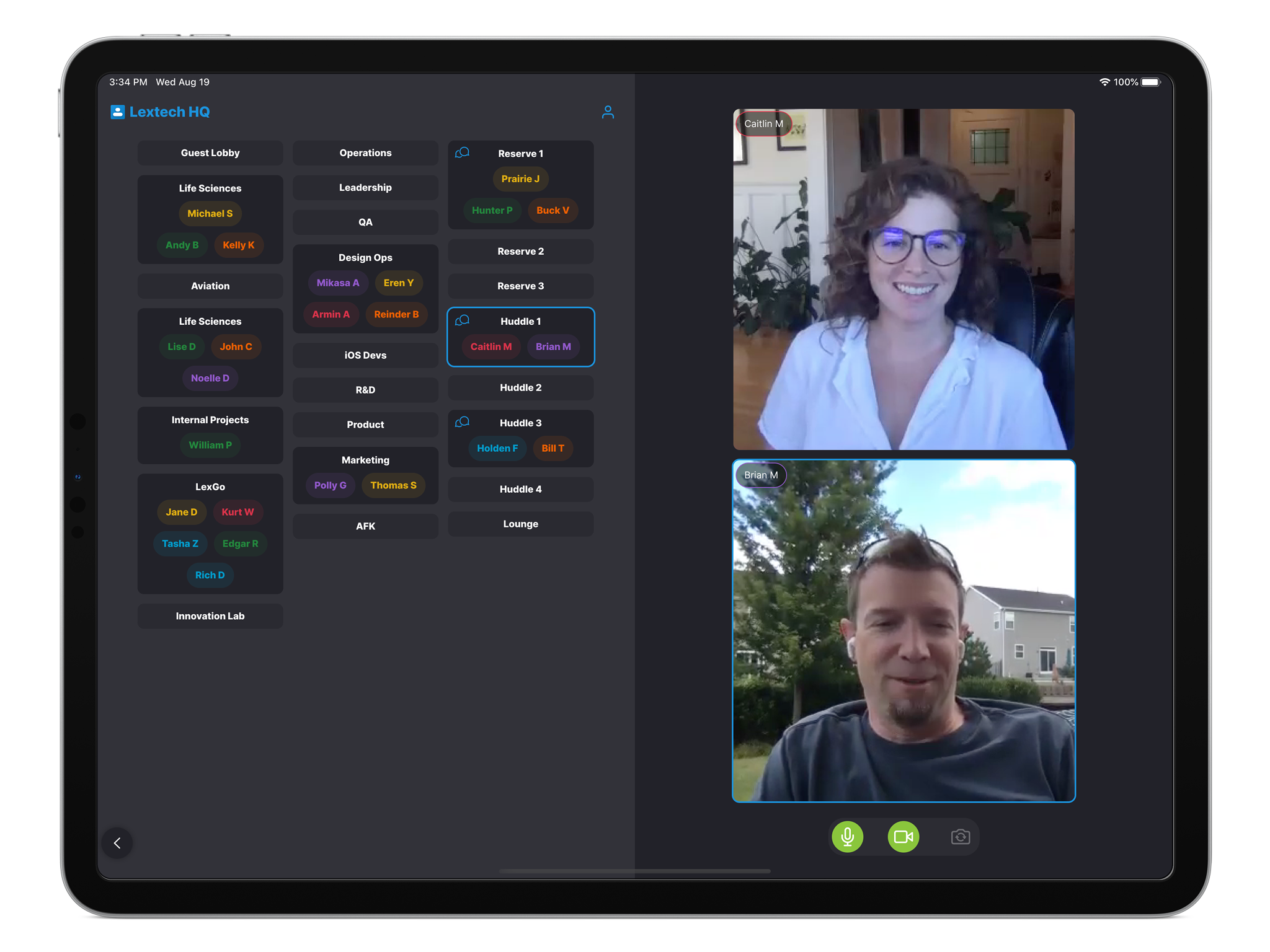Click the Lextech HQ title text
The image size is (1270, 952).
(170, 112)
